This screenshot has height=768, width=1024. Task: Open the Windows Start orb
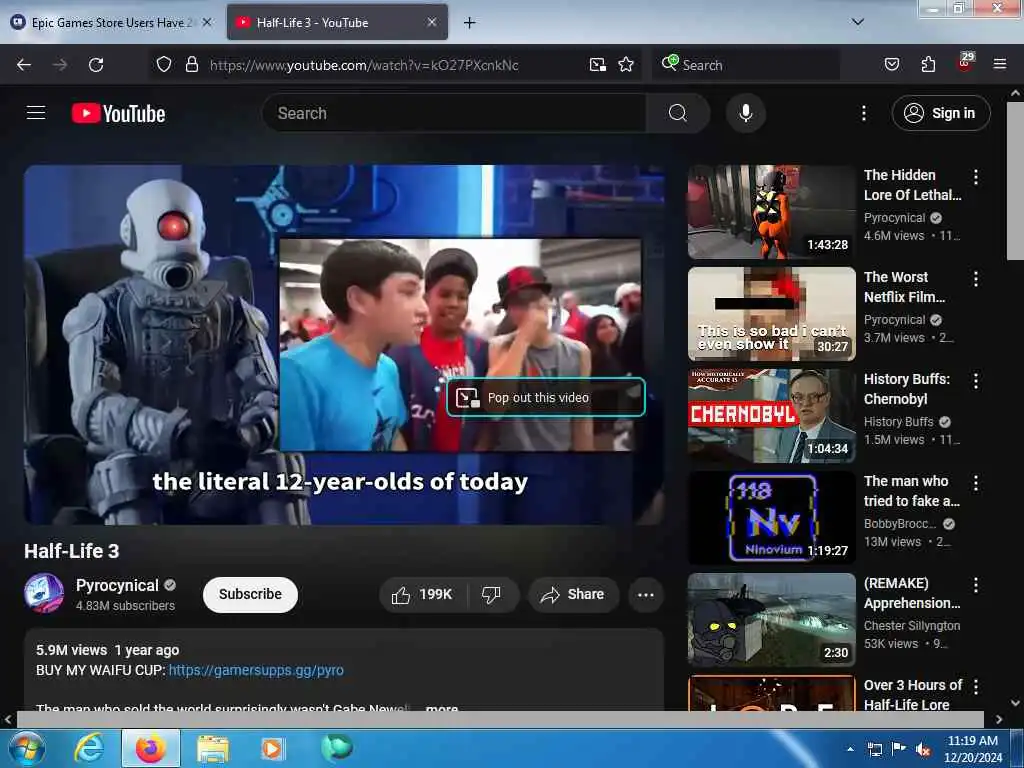pos(25,748)
